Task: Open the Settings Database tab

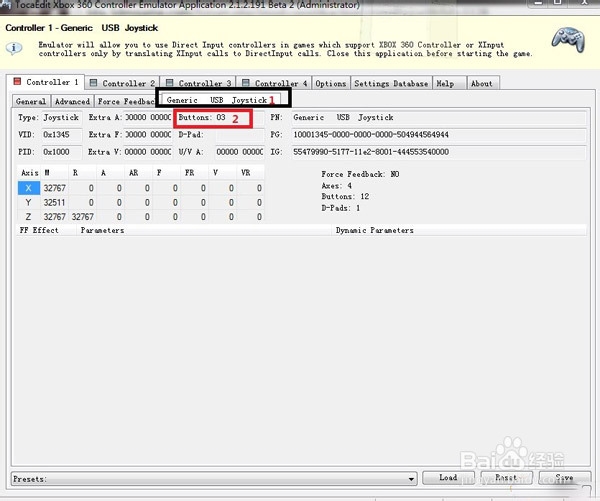Action: (391, 83)
